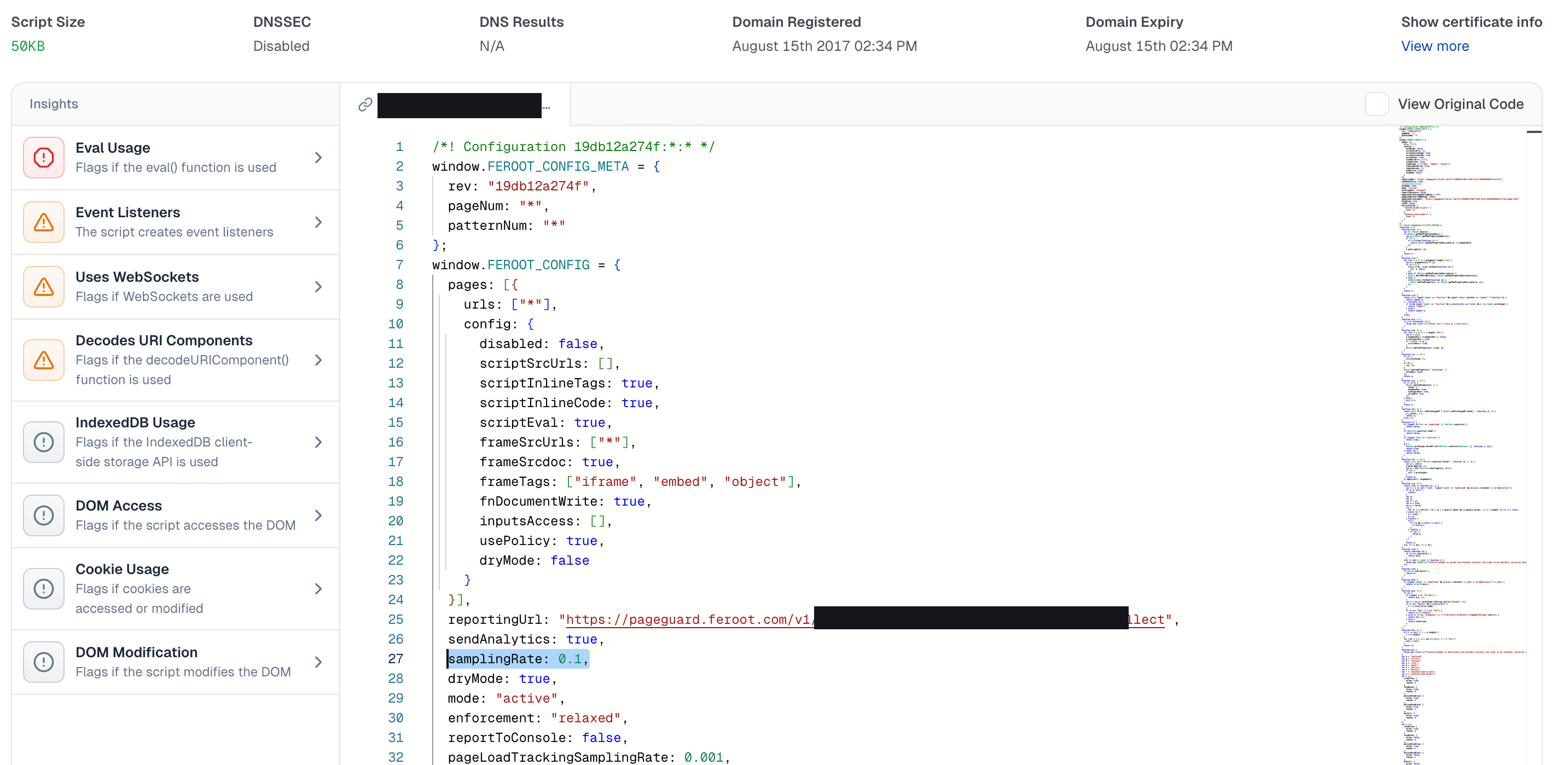
Task: Click the Domain Registered date value
Action: (x=824, y=47)
